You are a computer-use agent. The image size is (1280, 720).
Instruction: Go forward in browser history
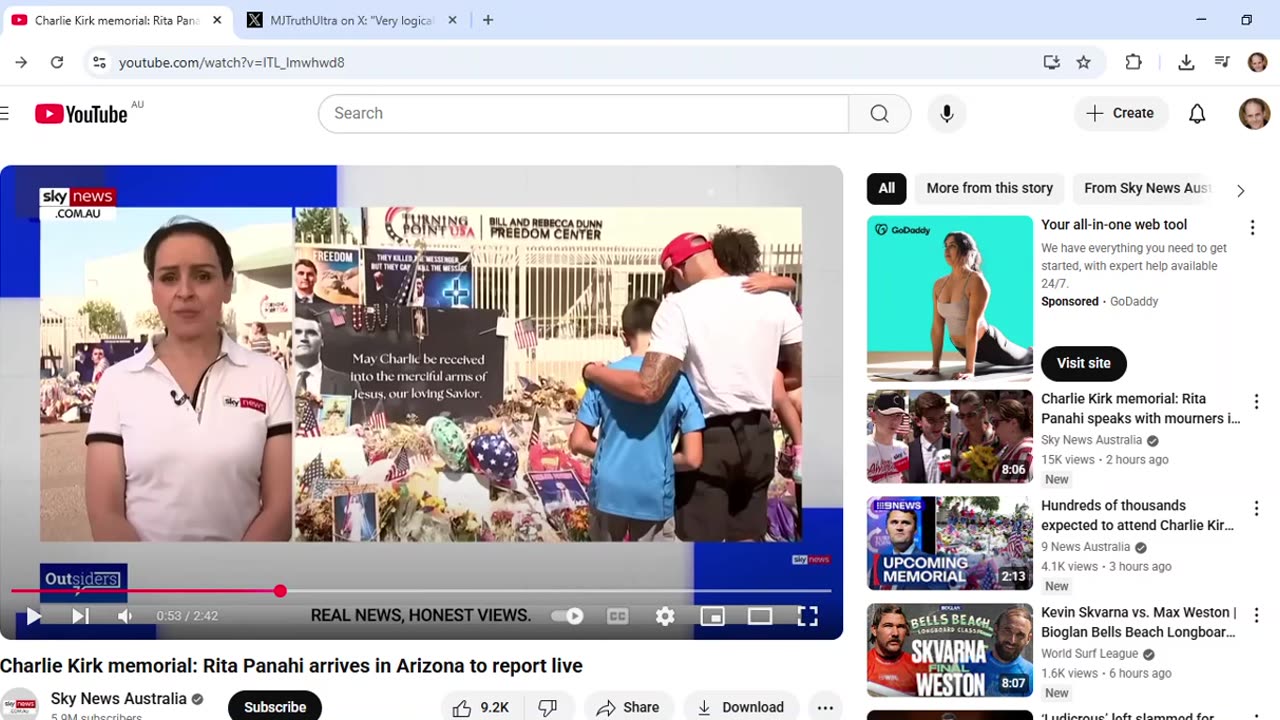(x=21, y=62)
